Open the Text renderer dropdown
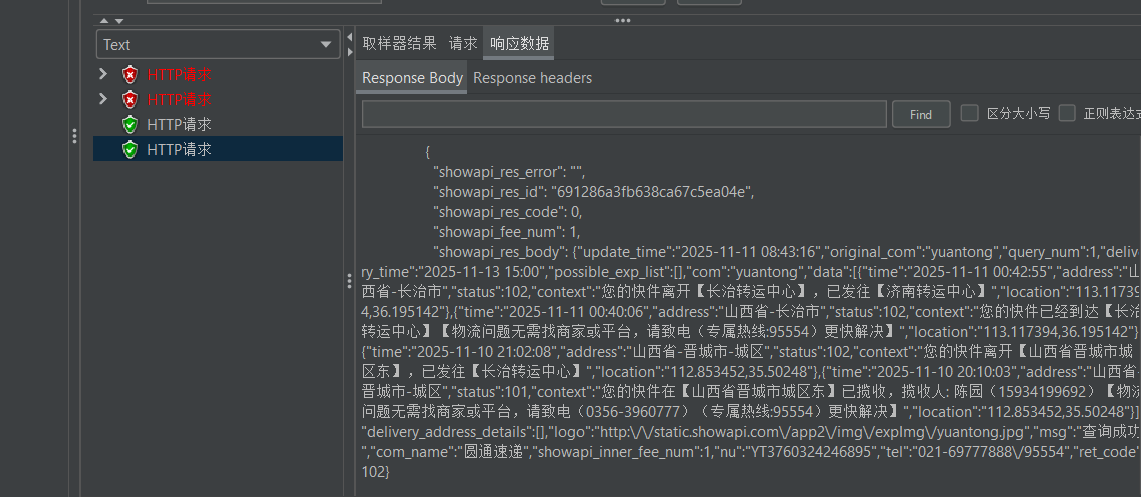Image resolution: width=1141 pixels, height=497 pixels. (218, 44)
